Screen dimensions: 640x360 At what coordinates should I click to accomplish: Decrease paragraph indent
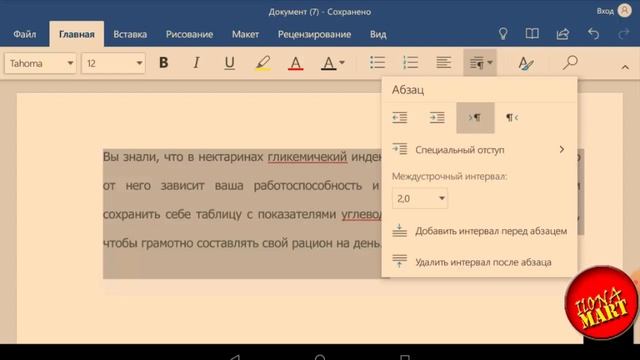pos(400,118)
